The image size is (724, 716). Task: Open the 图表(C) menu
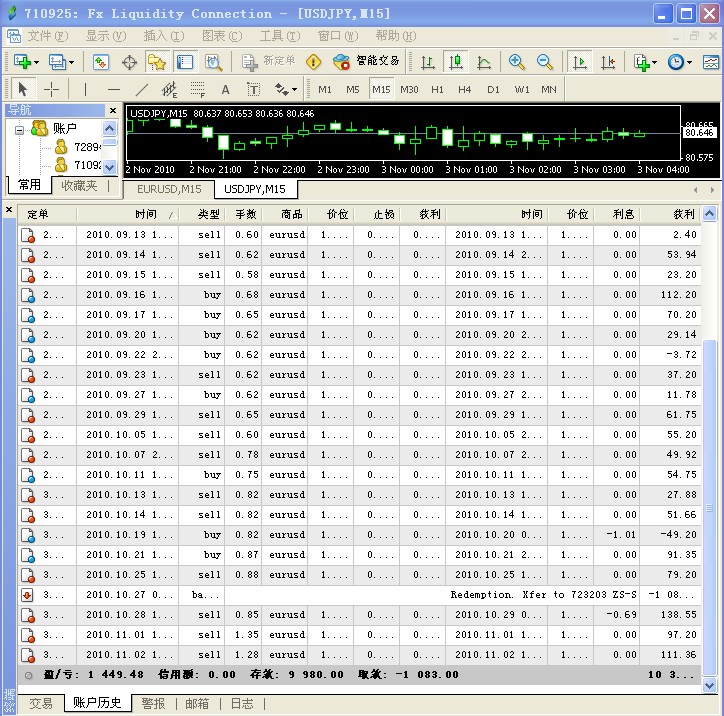(x=222, y=36)
